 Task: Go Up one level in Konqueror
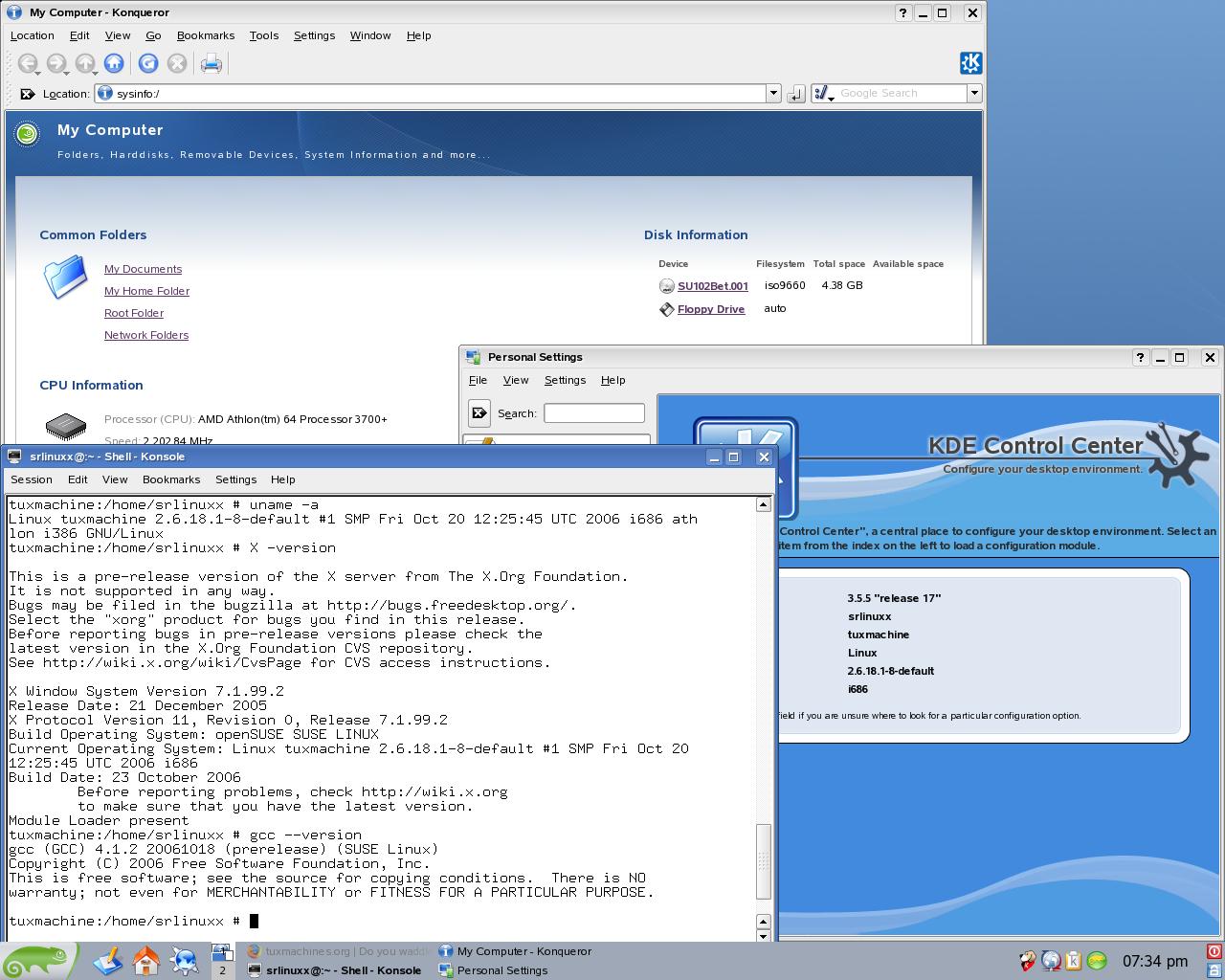point(85,64)
